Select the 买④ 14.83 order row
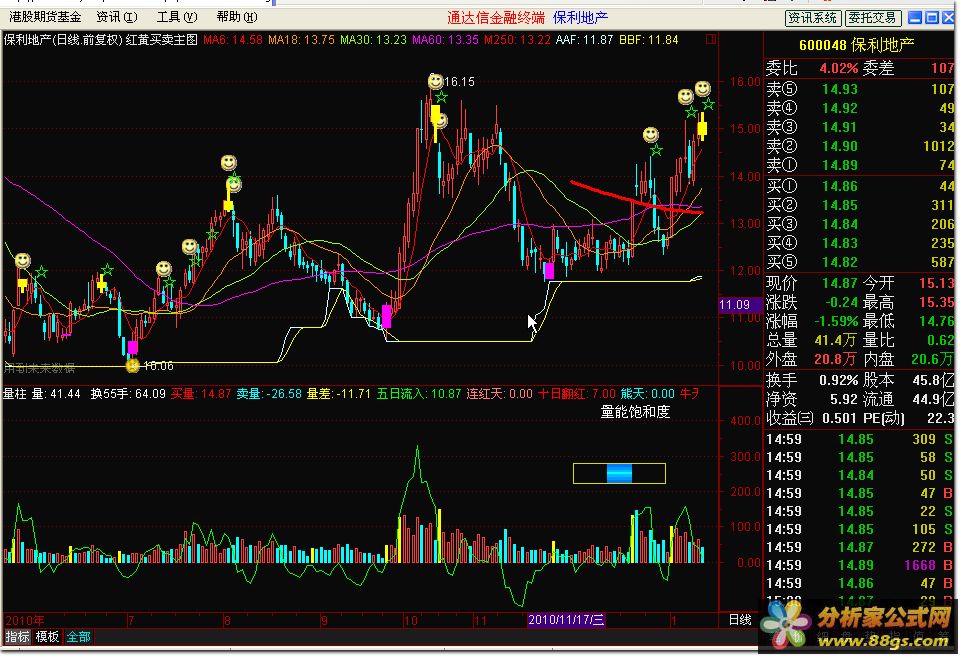The width and height of the screenshot is (960, 656). click(x=860, y=243)
